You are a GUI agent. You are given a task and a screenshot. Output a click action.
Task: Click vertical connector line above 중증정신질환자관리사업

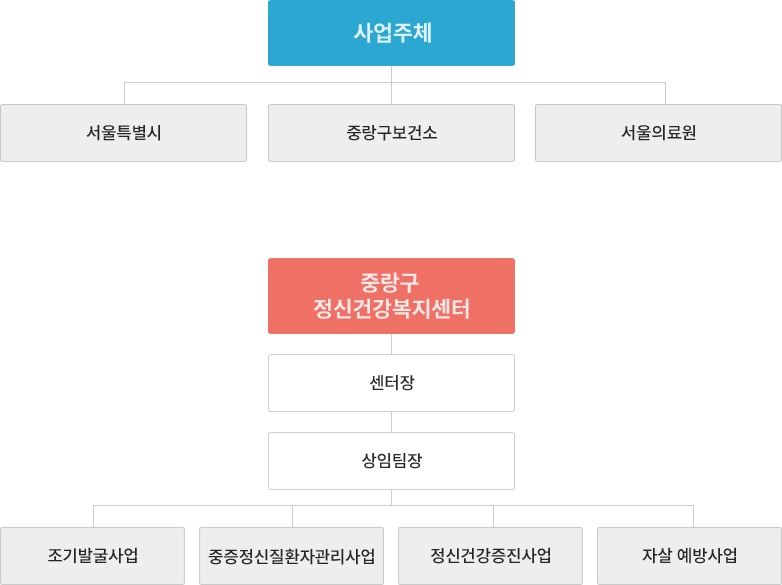coord(292,516)
